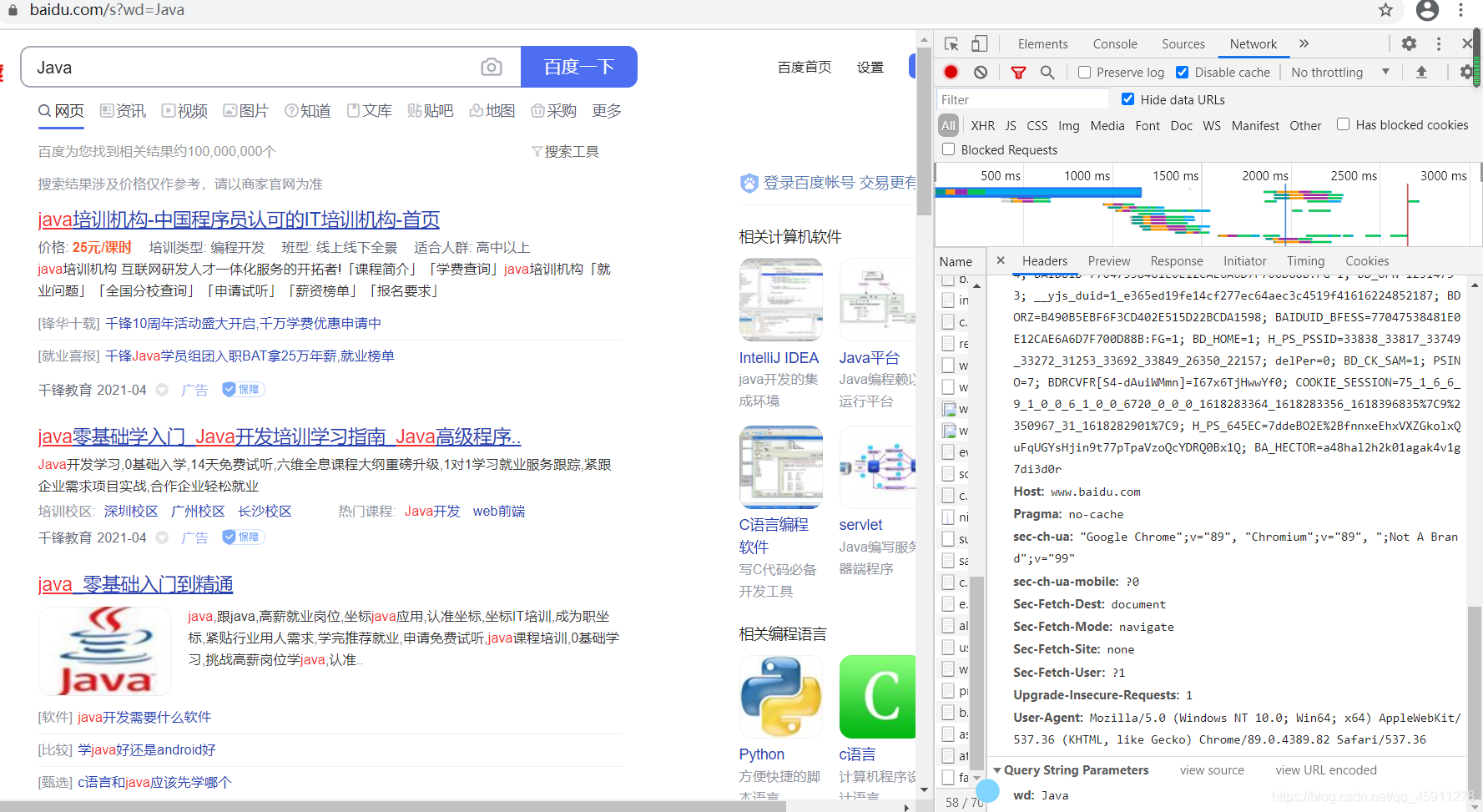Switch to Sources DevTools tab
Image resolution: width=1483 pixels, height=812 pixels.
[x=1183, y=44]
